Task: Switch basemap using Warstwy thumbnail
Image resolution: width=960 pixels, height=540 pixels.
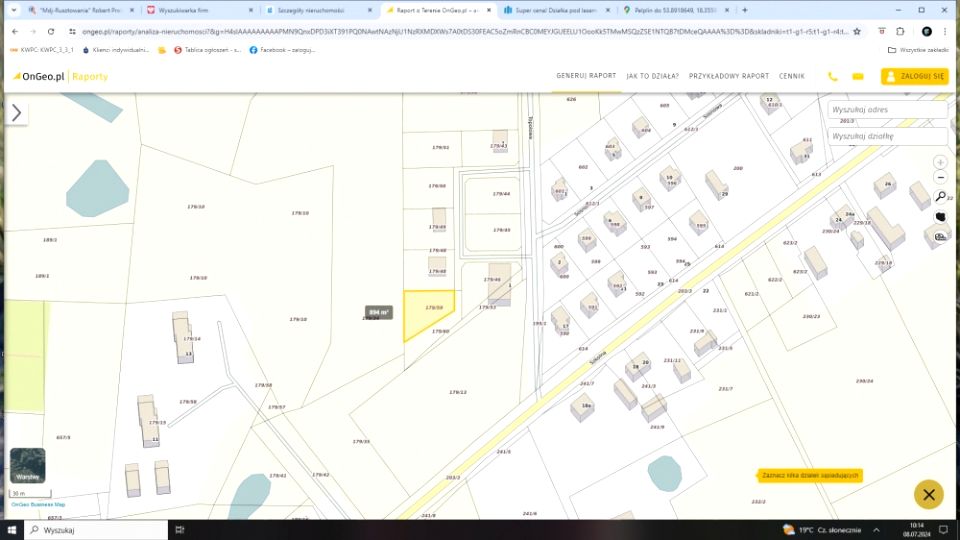Action: click(28, 465)
